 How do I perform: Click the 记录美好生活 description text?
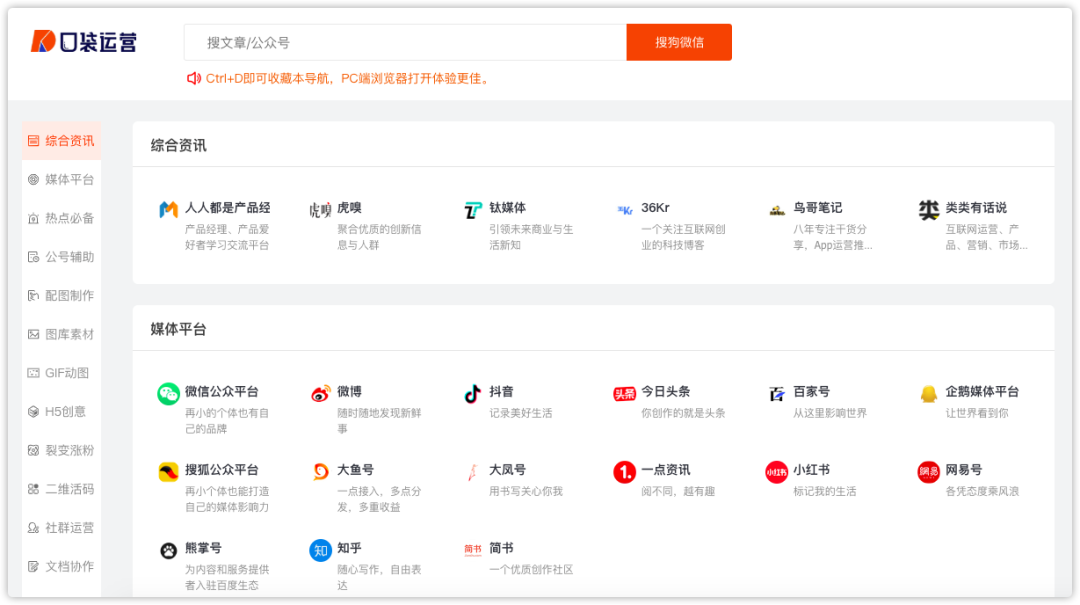click(x=521, y=413)
